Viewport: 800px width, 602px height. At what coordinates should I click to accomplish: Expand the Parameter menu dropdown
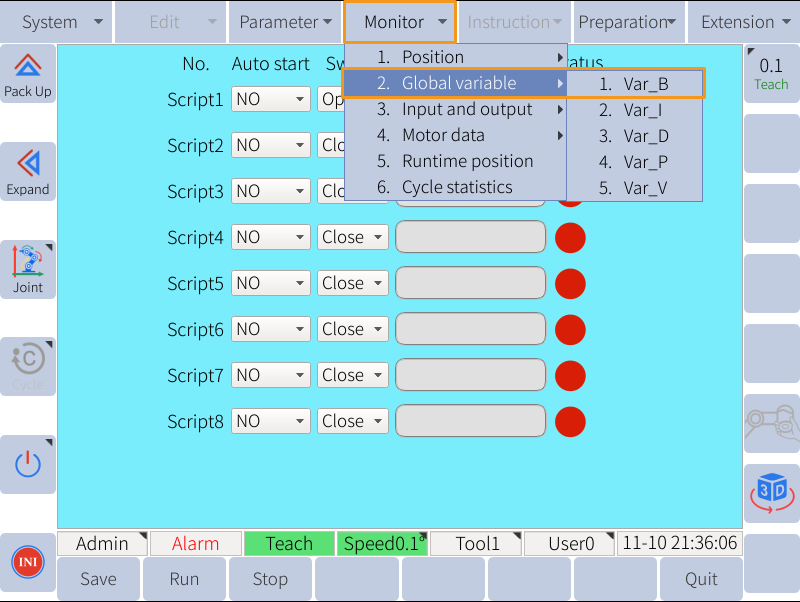point(285,21)
